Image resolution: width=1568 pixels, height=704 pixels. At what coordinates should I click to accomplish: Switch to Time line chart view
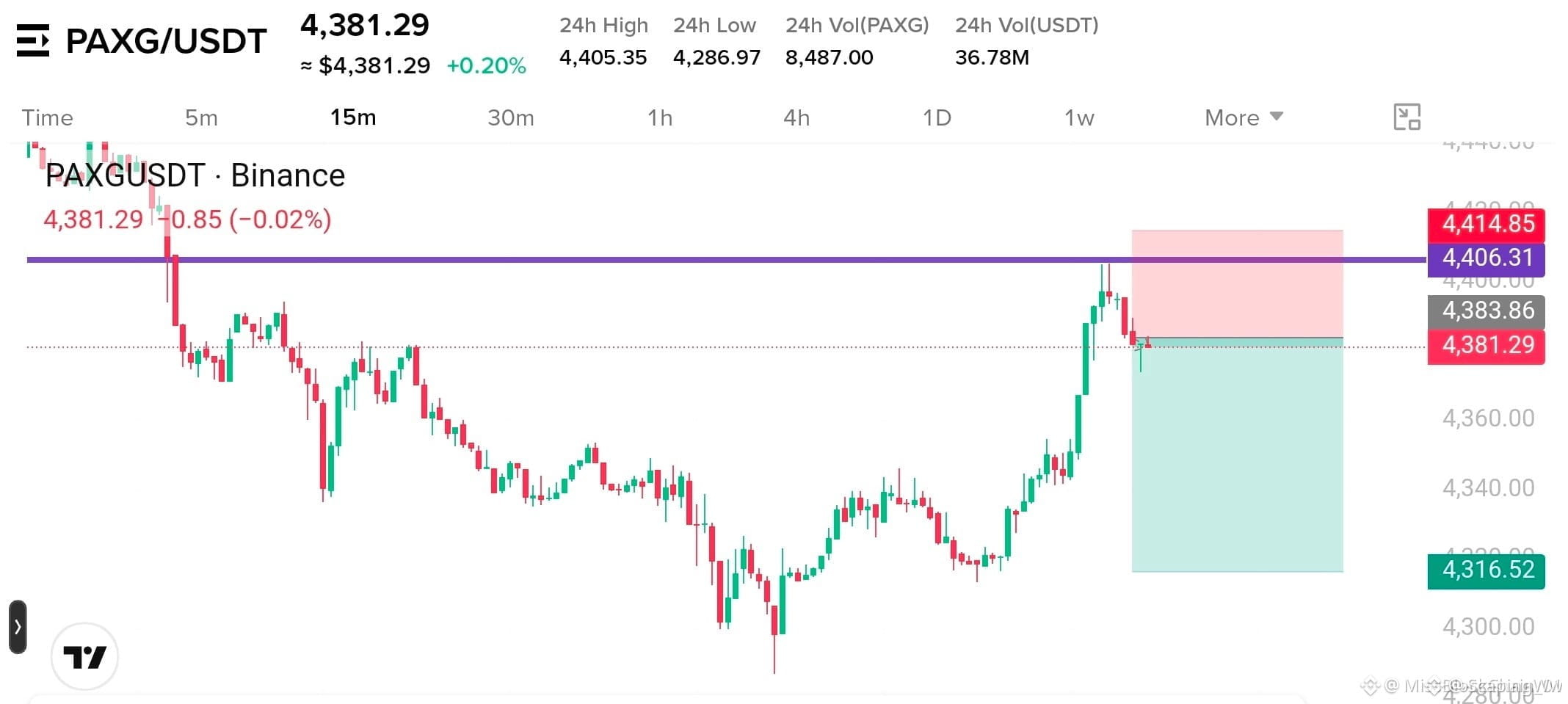[x=48, y=117]
